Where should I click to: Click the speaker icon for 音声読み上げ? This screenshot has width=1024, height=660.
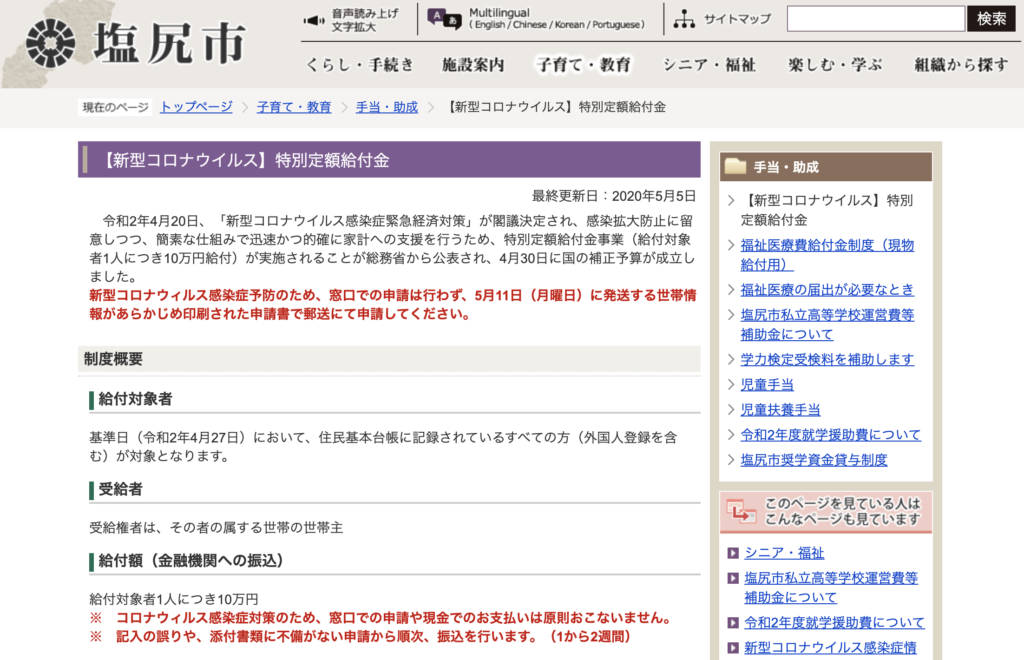coord(314,20)
